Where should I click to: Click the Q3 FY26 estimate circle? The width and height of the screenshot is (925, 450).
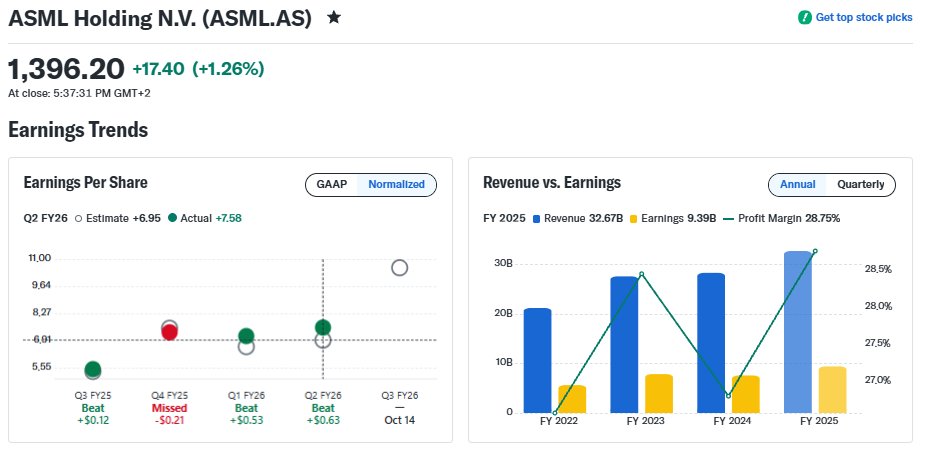click(x=399, y=268)
